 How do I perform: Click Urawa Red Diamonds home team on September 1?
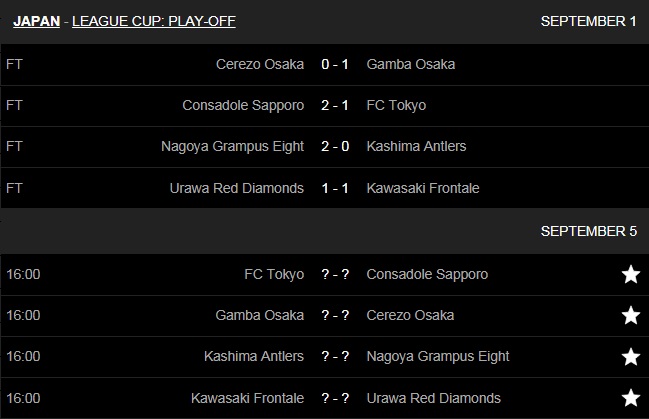pyautogui.click(x=238, y=187)
